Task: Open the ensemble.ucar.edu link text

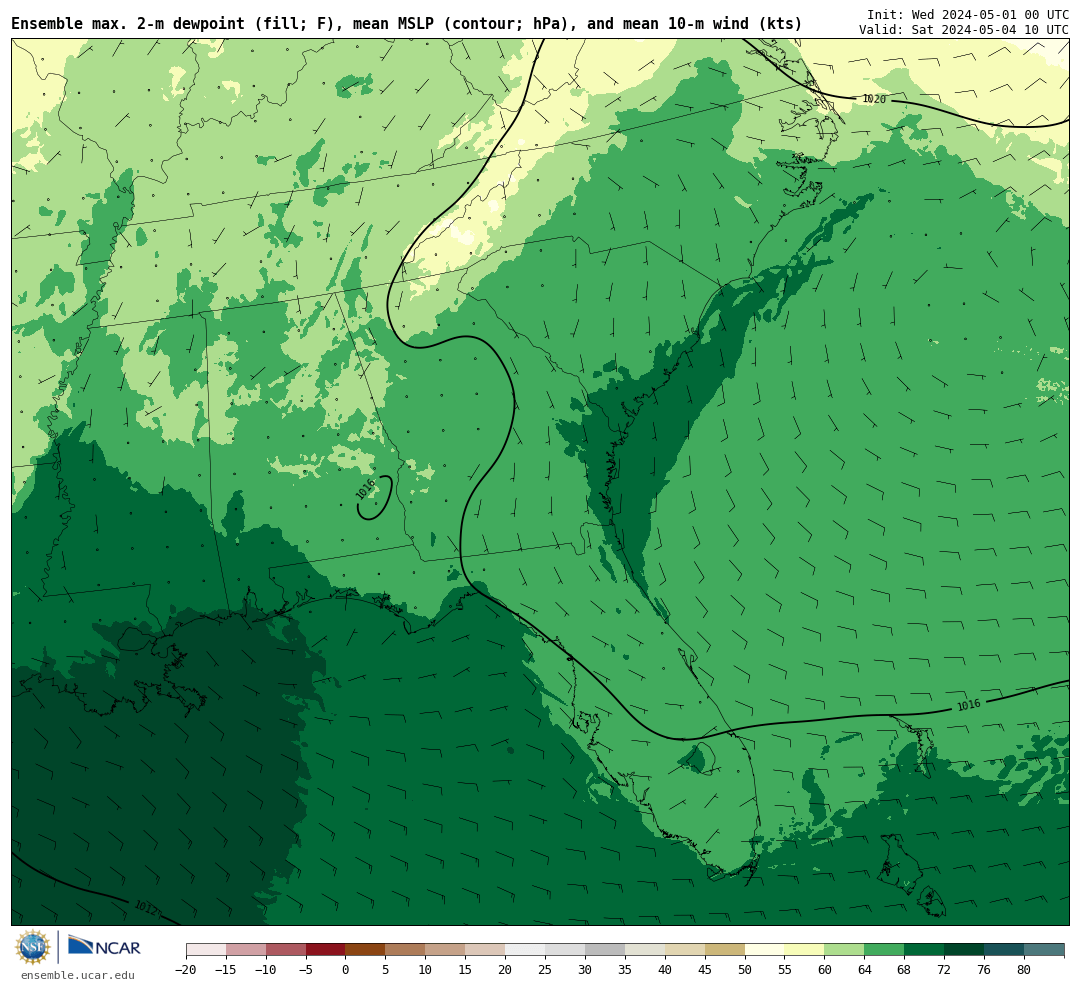Action: (78, 975)
